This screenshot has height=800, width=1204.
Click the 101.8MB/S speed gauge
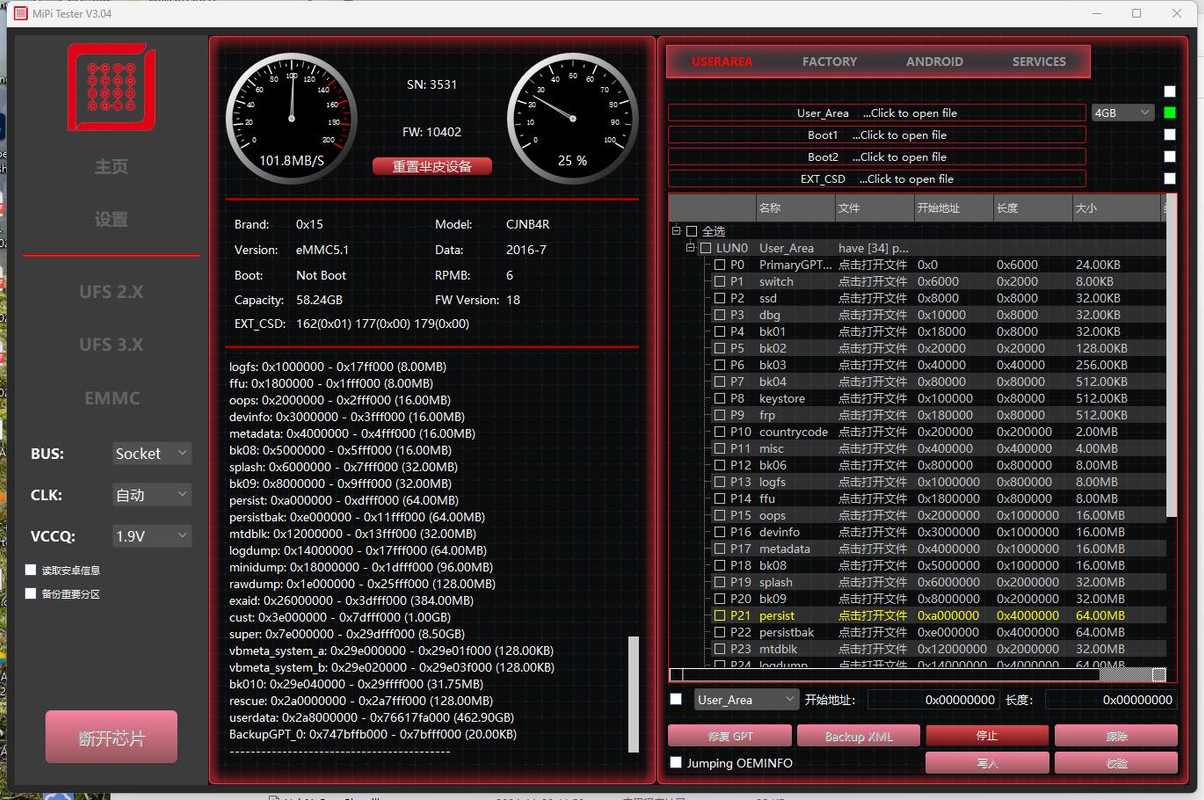point(291,117)
